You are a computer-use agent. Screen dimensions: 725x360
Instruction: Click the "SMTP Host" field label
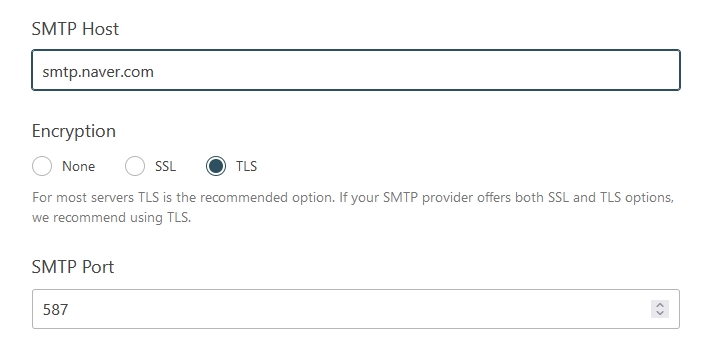tap(75, 29)
